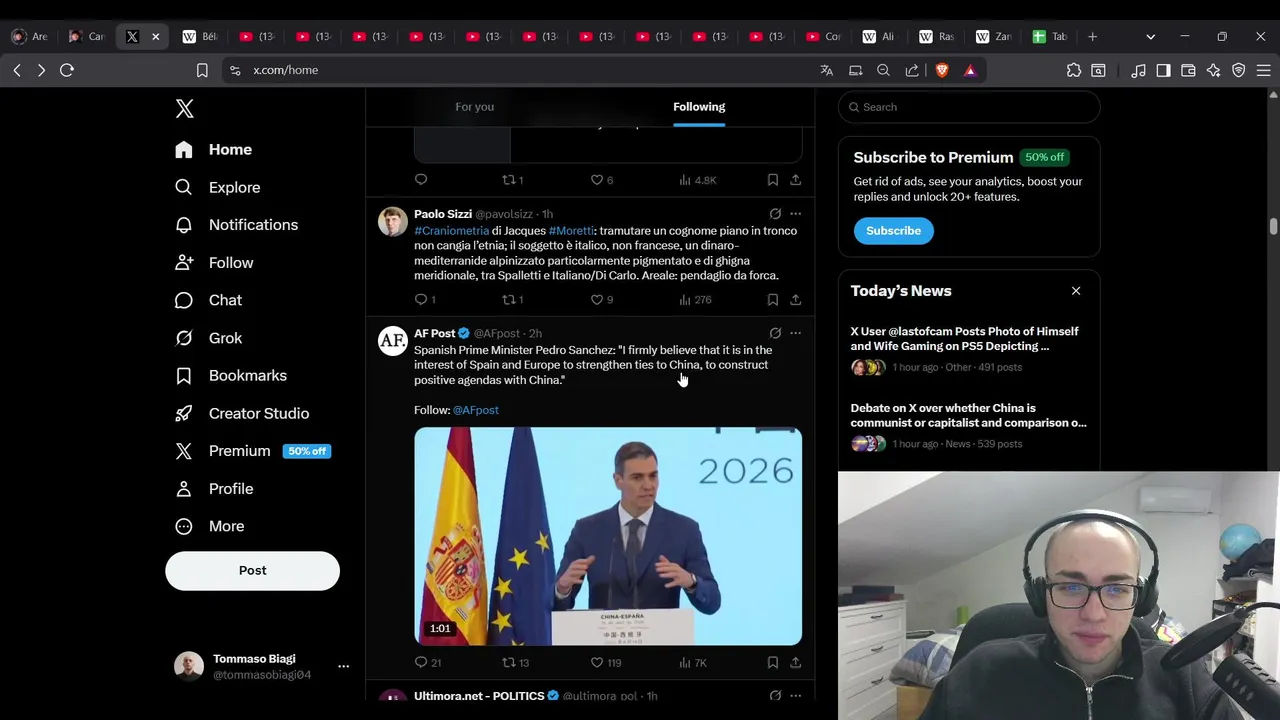
Task: Open a new browser tab
Action: (1092, 36)
